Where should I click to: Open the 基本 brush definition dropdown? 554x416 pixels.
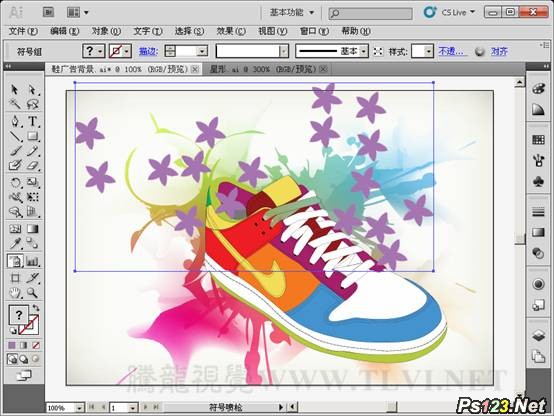pyautogui.click(x=364, y=52)
